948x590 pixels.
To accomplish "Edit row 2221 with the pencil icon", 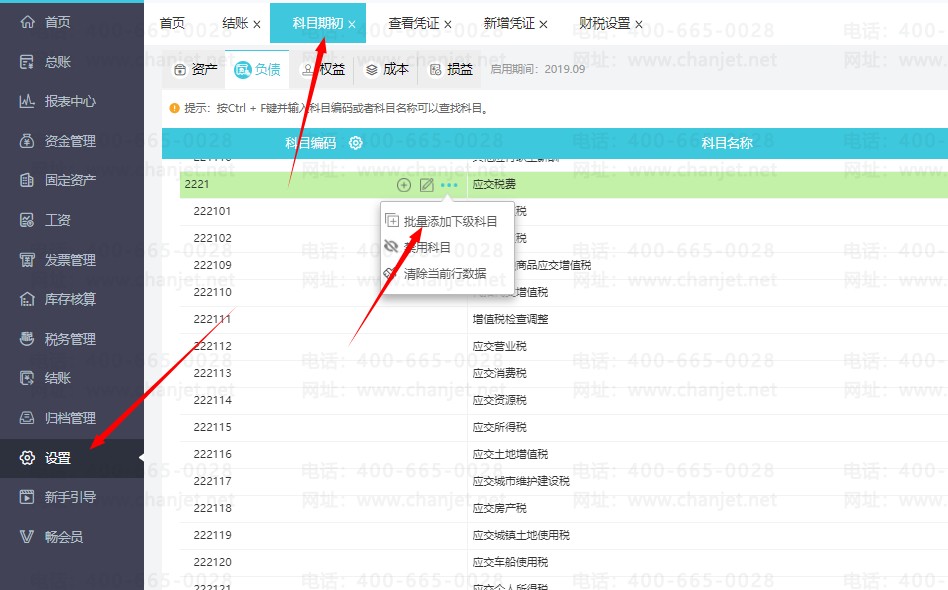I will click(x=426, y=185).
